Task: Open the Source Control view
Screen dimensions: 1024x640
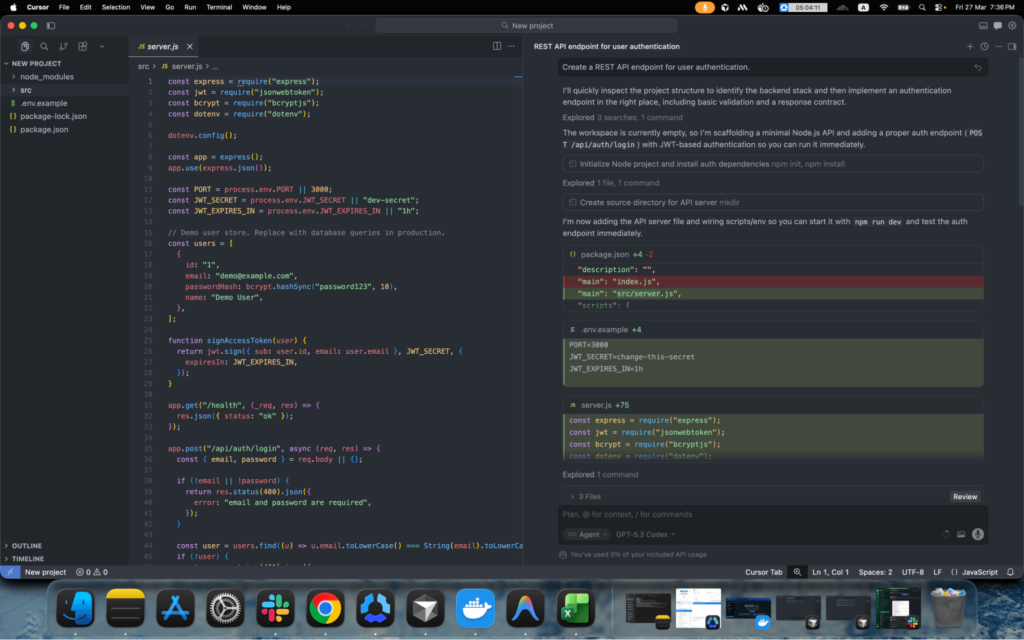Action: click(63, 46)
